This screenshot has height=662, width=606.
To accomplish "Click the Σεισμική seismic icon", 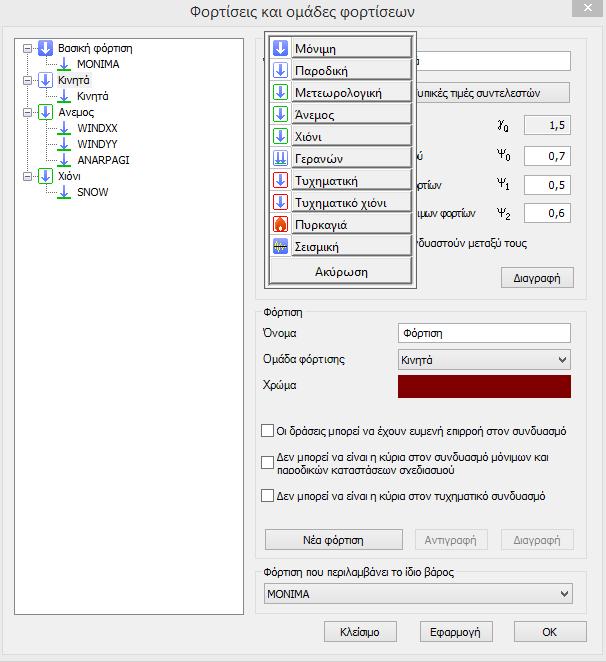I will point(280,246).
